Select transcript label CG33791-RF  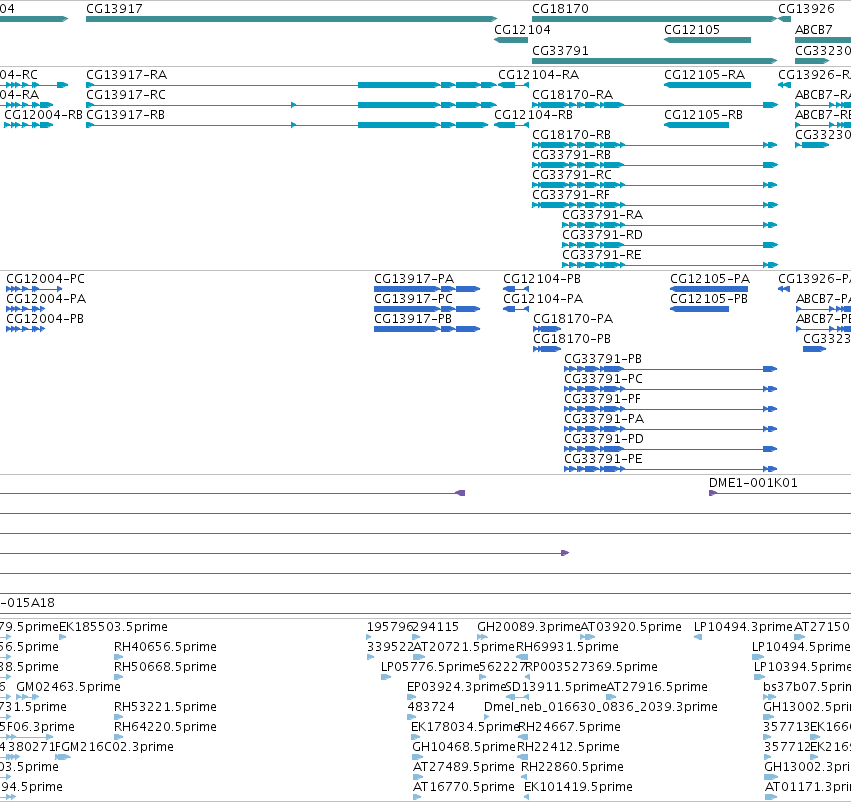(x=571, y=195)
